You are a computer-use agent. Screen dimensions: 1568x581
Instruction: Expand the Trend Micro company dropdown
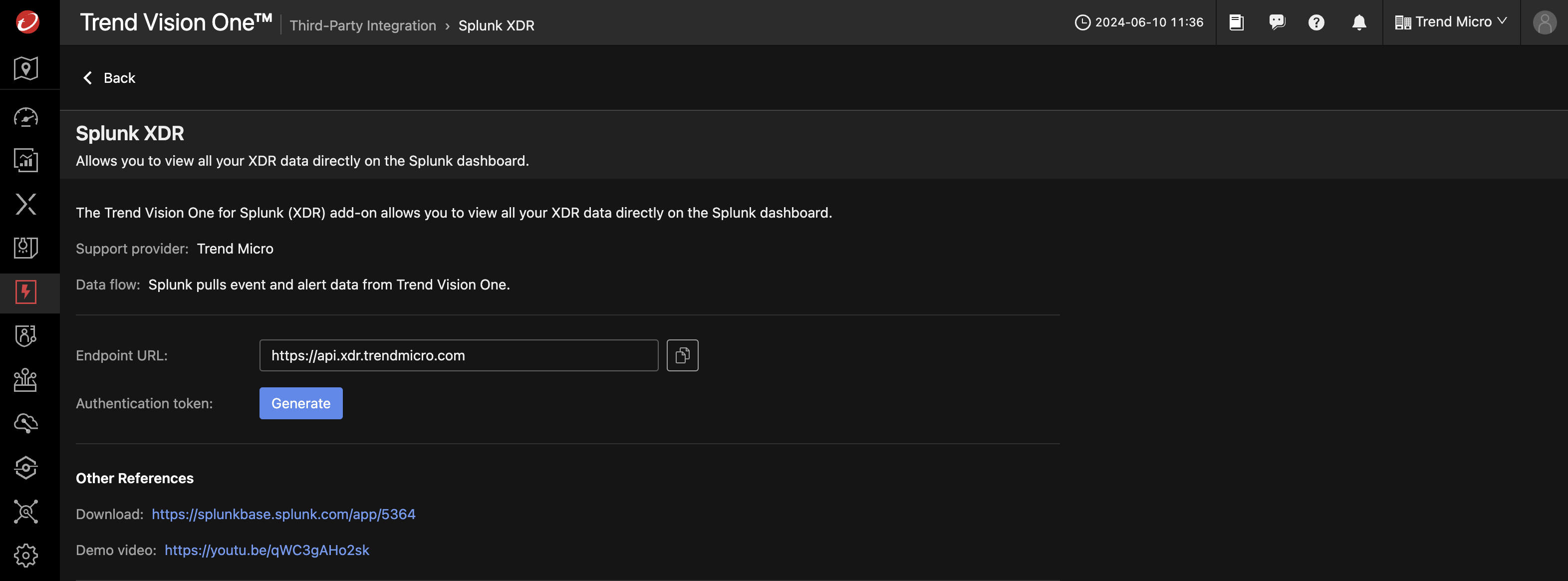[1451, 22]
